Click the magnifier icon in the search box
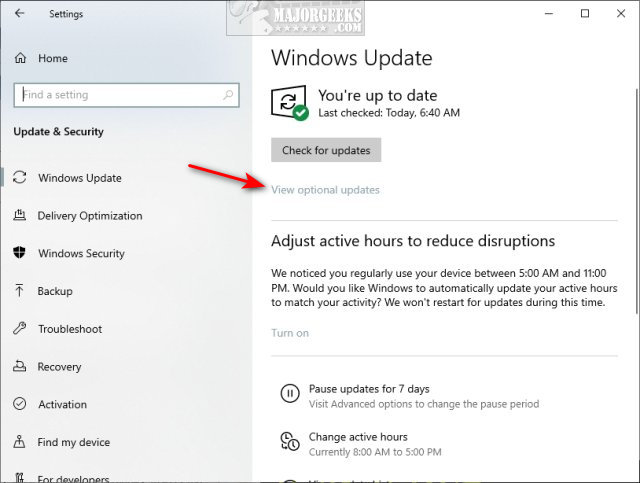This screenshot has width=640, height=483. click(x=228, y=95)
